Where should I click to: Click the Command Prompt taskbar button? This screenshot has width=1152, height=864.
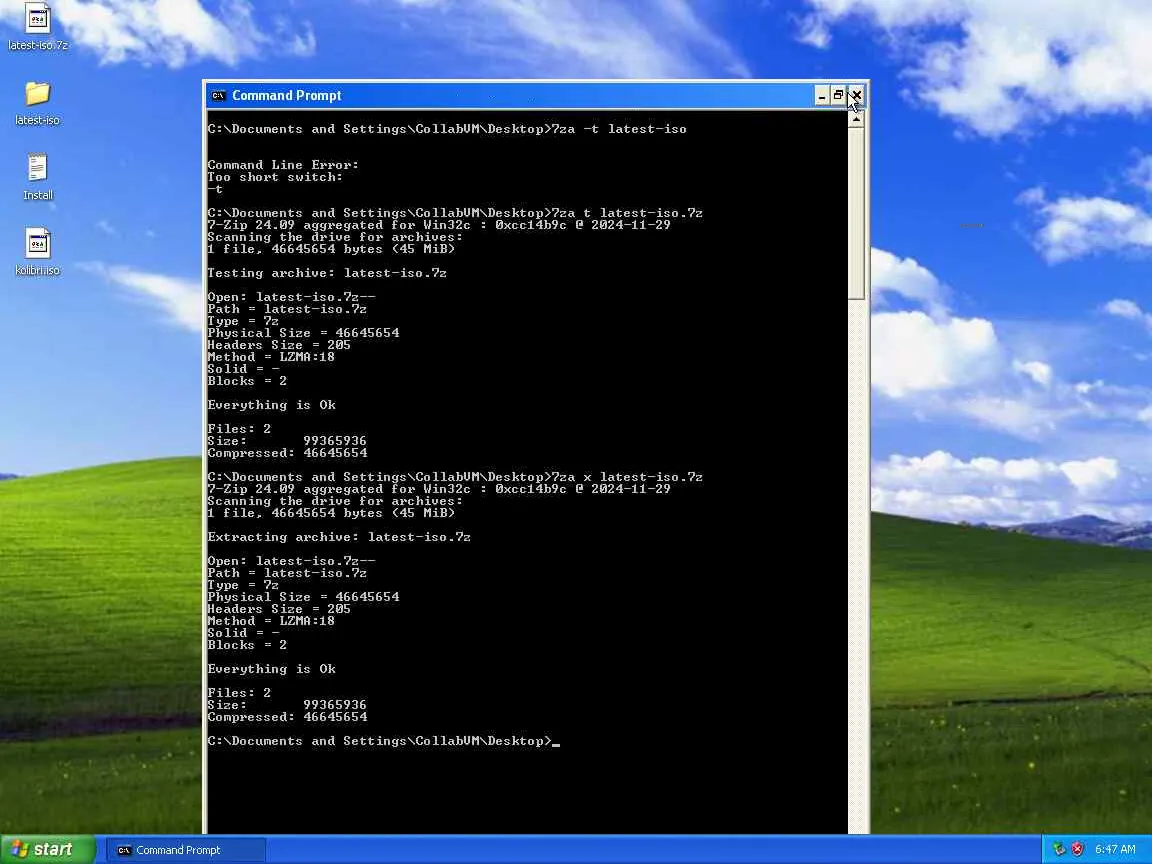pos(187,850)
